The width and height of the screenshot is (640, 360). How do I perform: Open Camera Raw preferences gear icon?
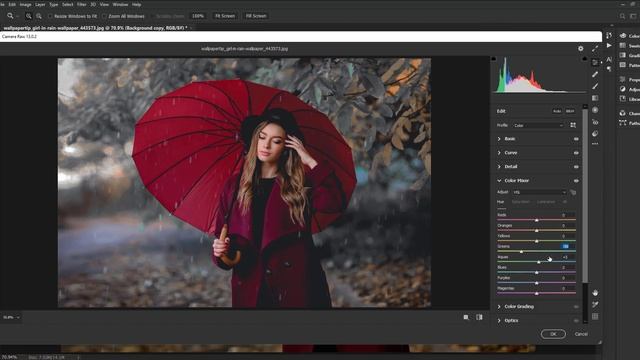(580, 49)
